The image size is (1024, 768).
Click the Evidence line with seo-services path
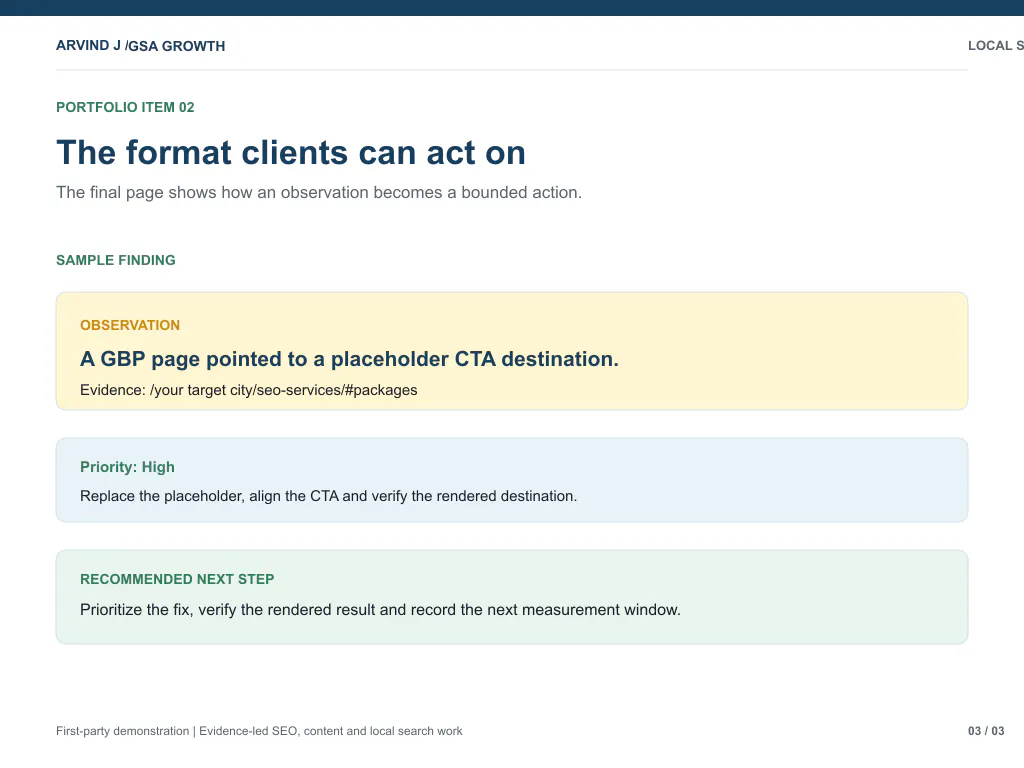point(249,390)
